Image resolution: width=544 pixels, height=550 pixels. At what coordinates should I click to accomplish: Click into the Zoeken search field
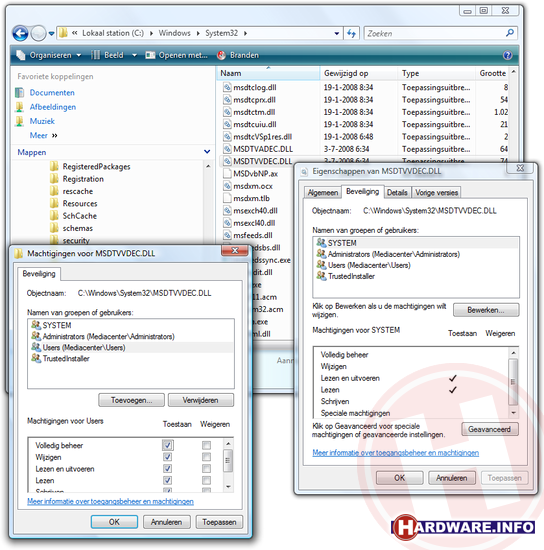[435, 33]
